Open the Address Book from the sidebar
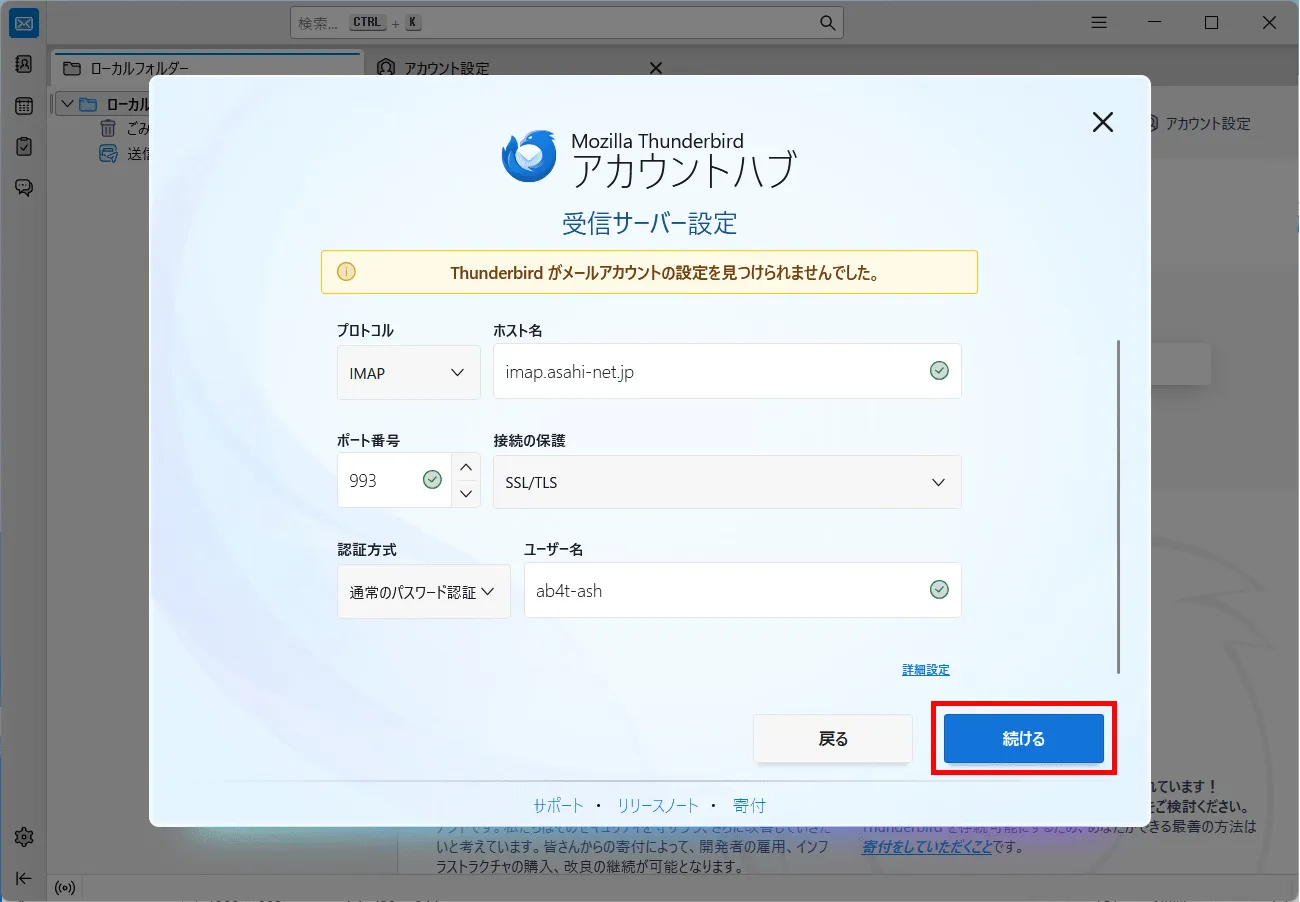Image resolution: width=1300 pixels, height=902 pixels. coord(23,64)
